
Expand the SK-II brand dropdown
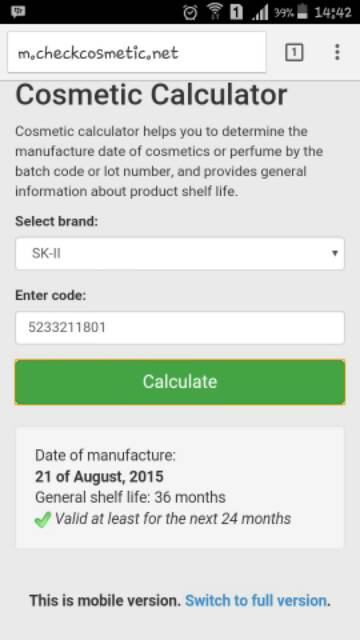pos(180,254)
